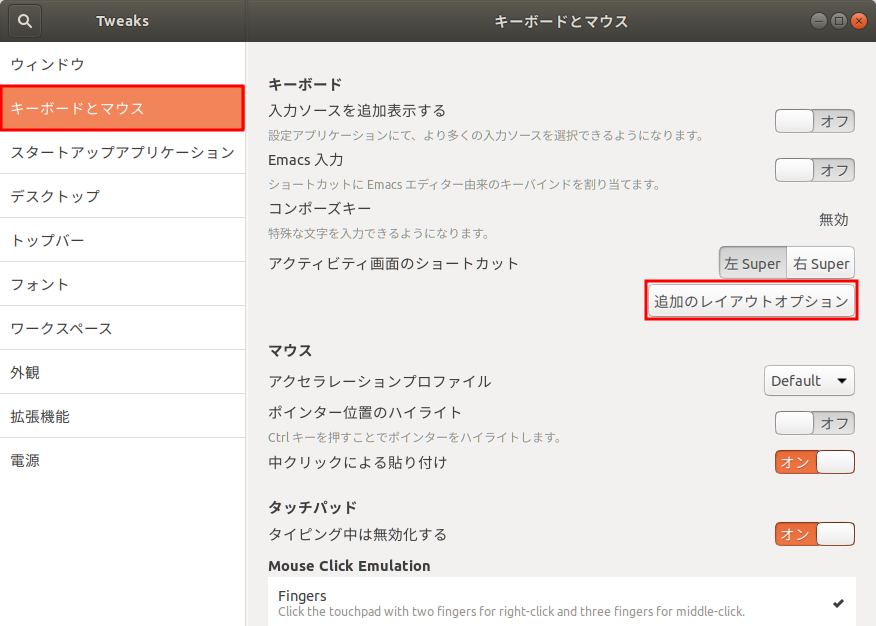Open コンポーズキー 無効 setting
The height and width of the screenshot is (626, 876).
coord(833,219)
